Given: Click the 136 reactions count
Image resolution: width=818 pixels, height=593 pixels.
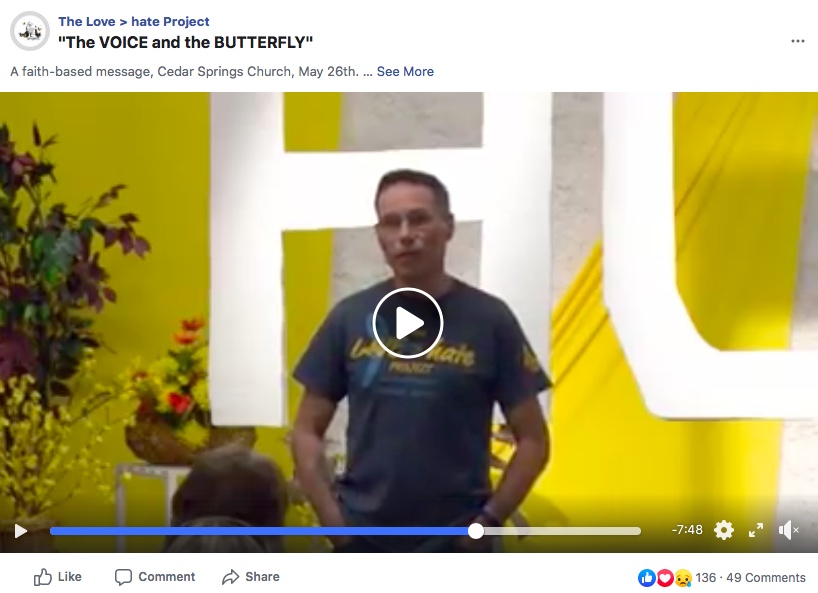Looking at the screenshot, I should coord(705,578).
